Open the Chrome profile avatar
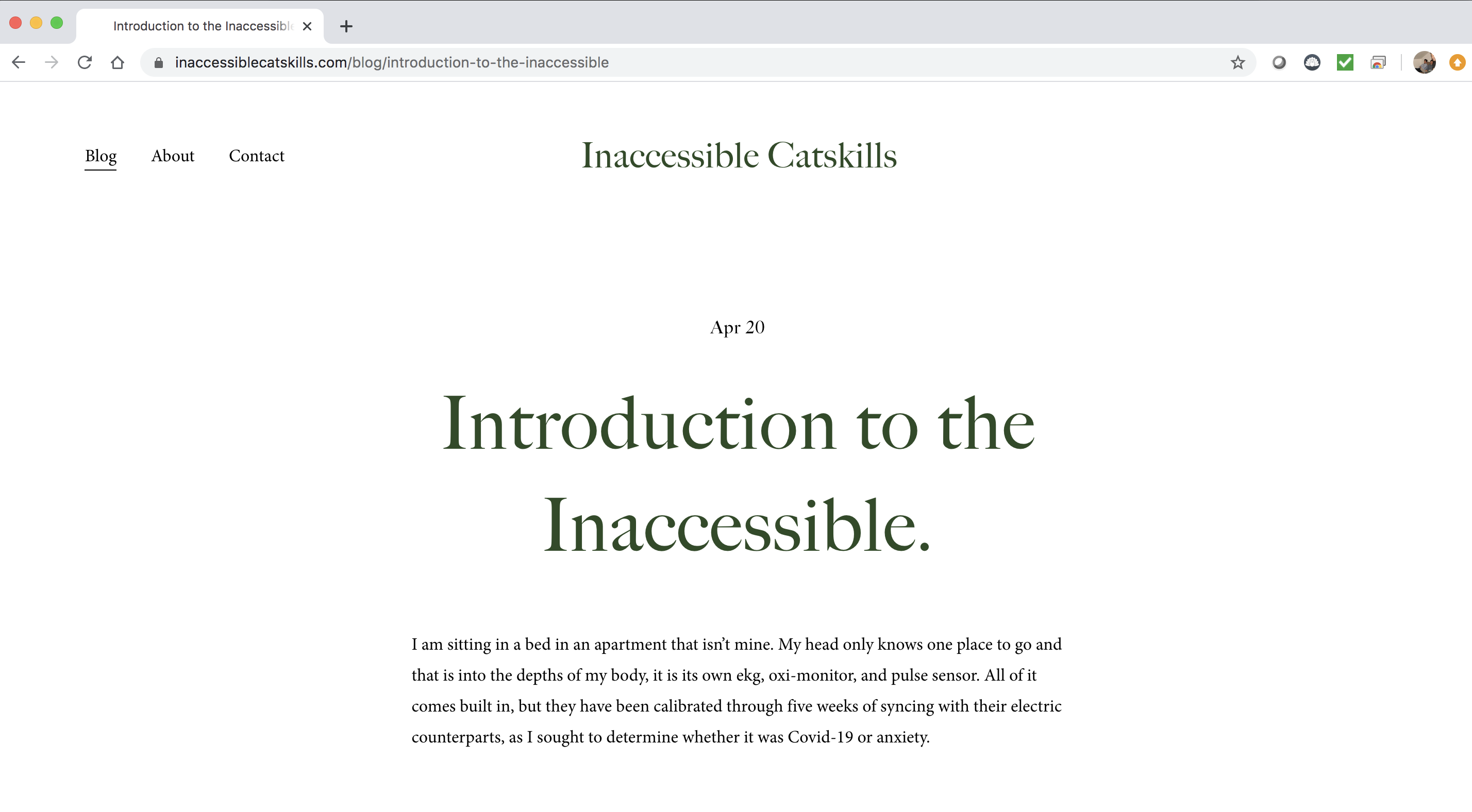The height and width of the screenshot is (812, 1472). [1425, 62]
